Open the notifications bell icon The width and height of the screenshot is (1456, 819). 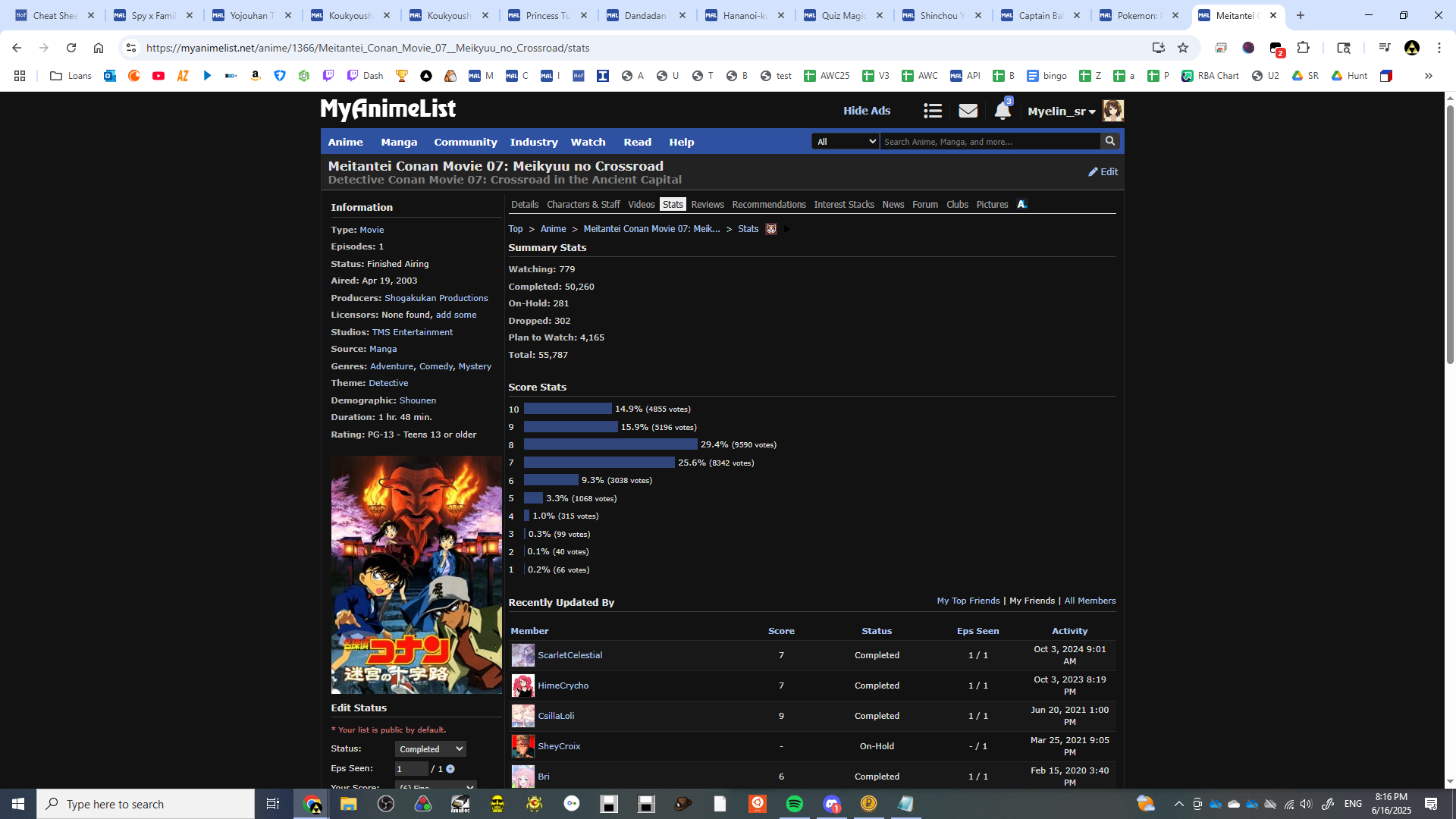(1002, 111)
